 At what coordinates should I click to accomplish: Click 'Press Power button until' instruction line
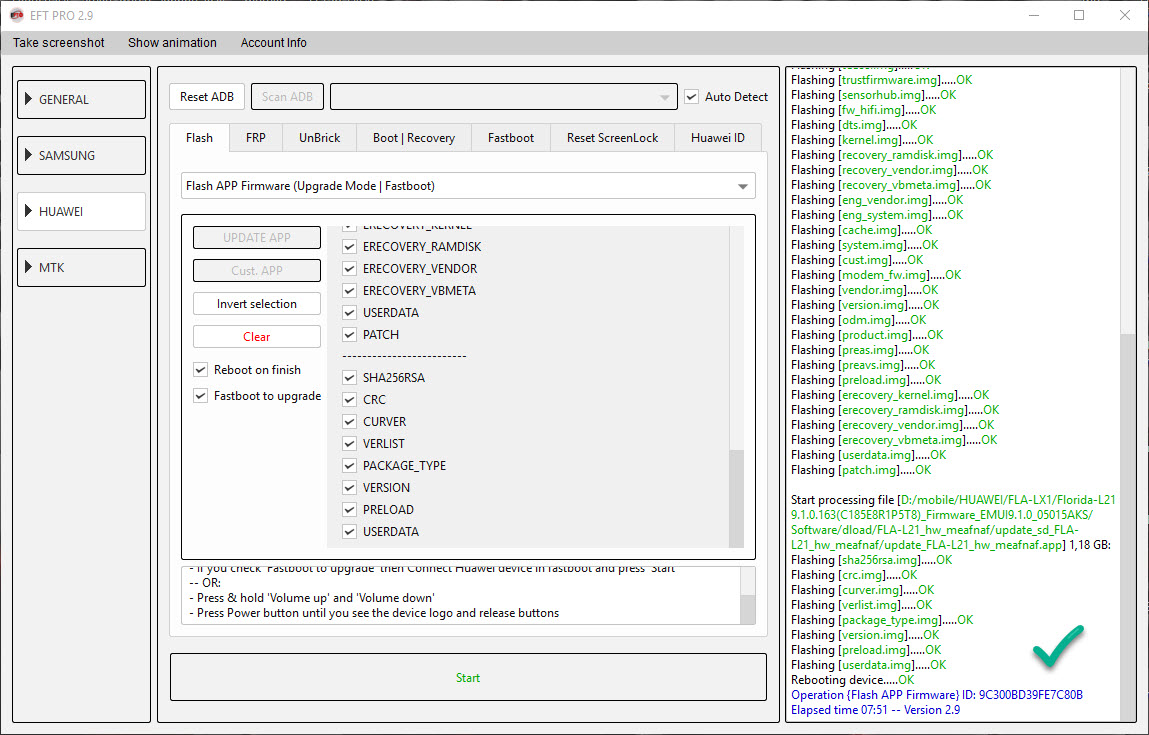pos(374,613)
